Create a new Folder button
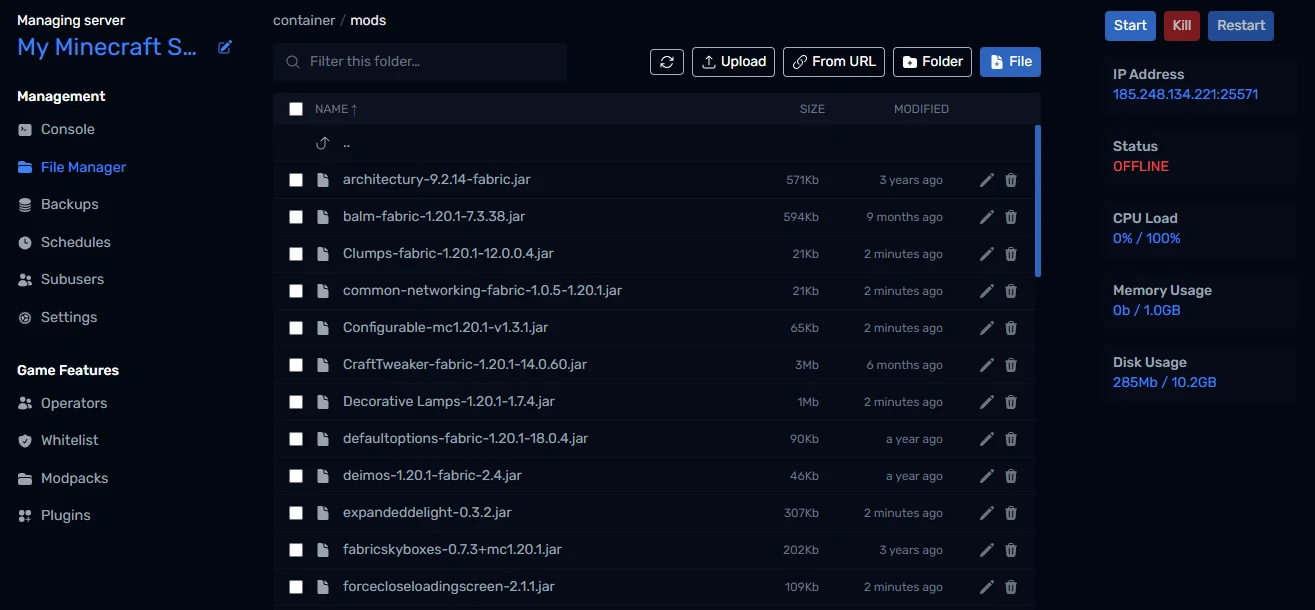The width and height of the screenshot is (1315, 610). 932,62
